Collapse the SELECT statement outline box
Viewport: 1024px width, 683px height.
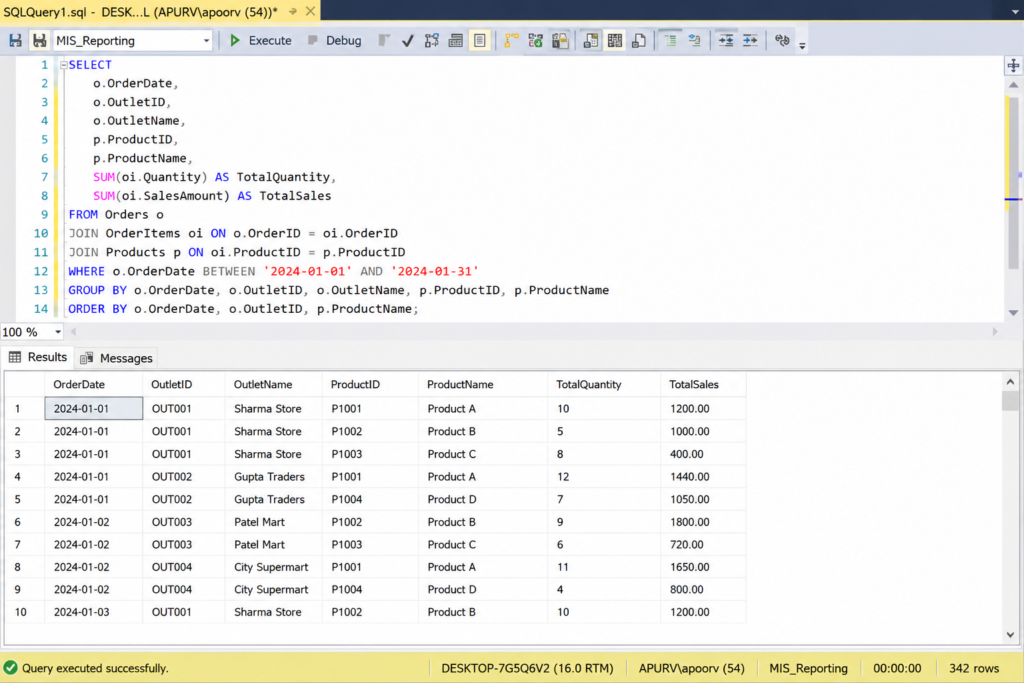click(63, 65)
